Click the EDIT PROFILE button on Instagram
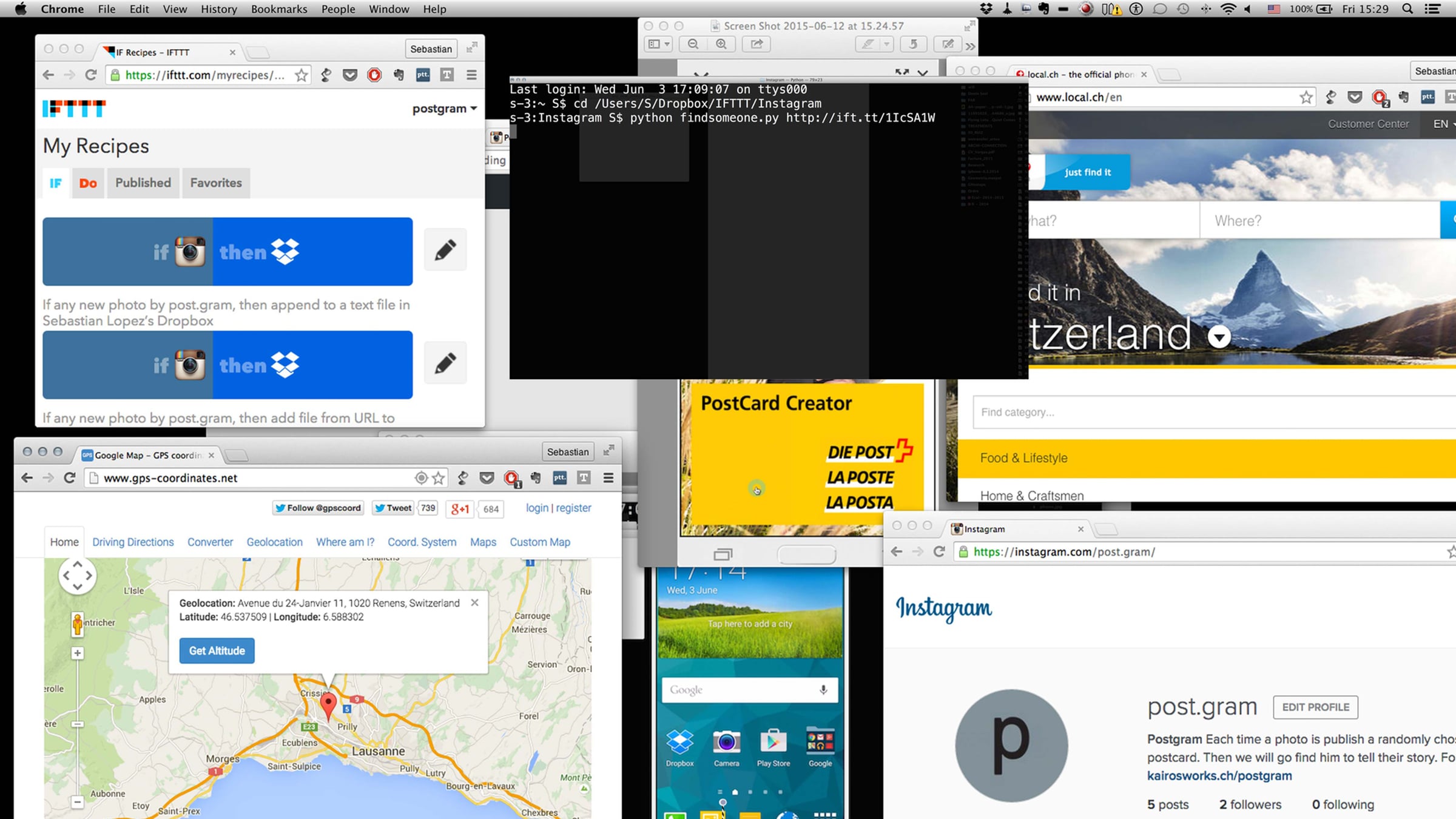 pyautogui.click(x=1315, y=707)
